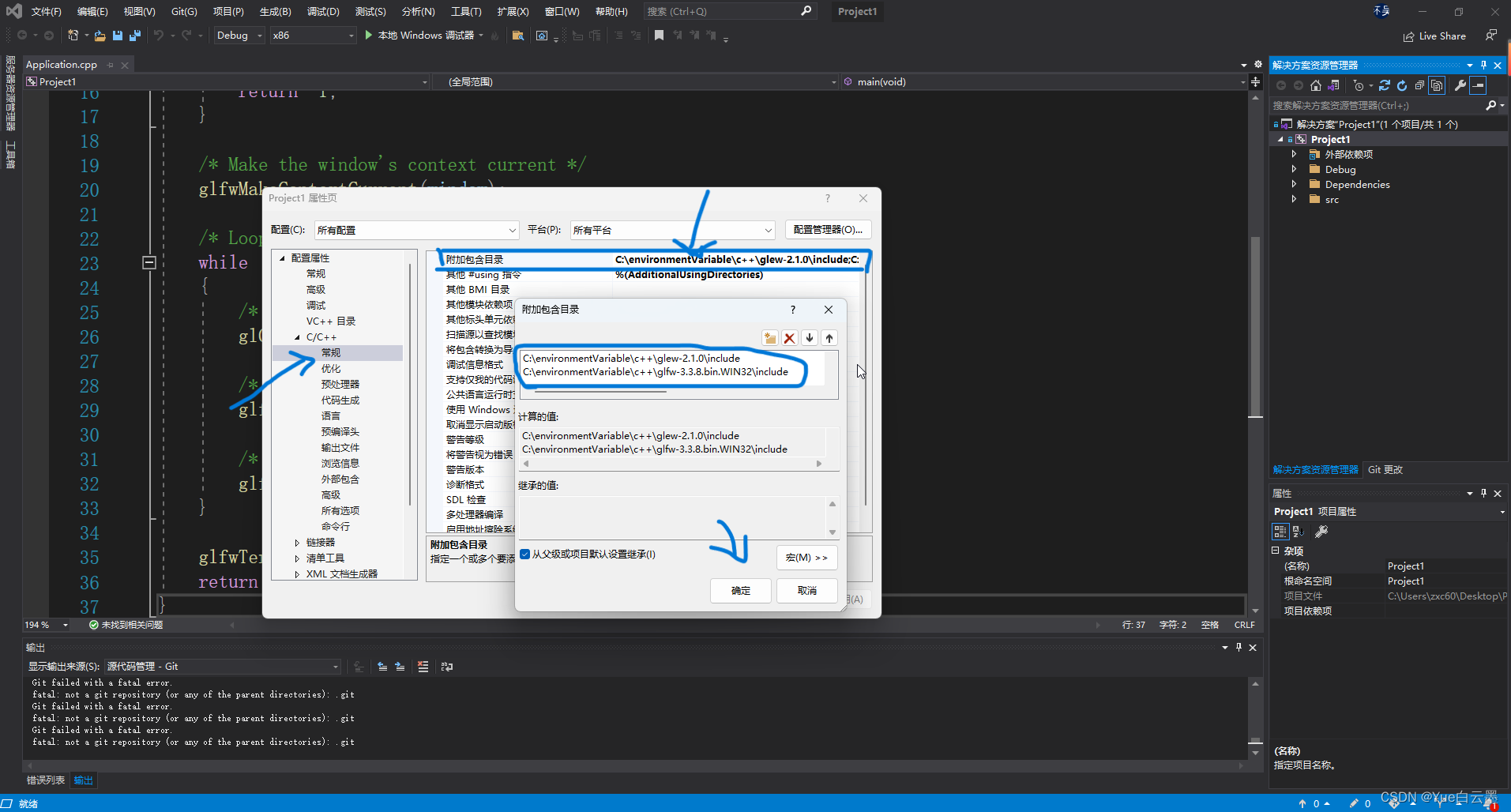
Task: Click horizontal scrollbar under computed values list
Action: 671,464
